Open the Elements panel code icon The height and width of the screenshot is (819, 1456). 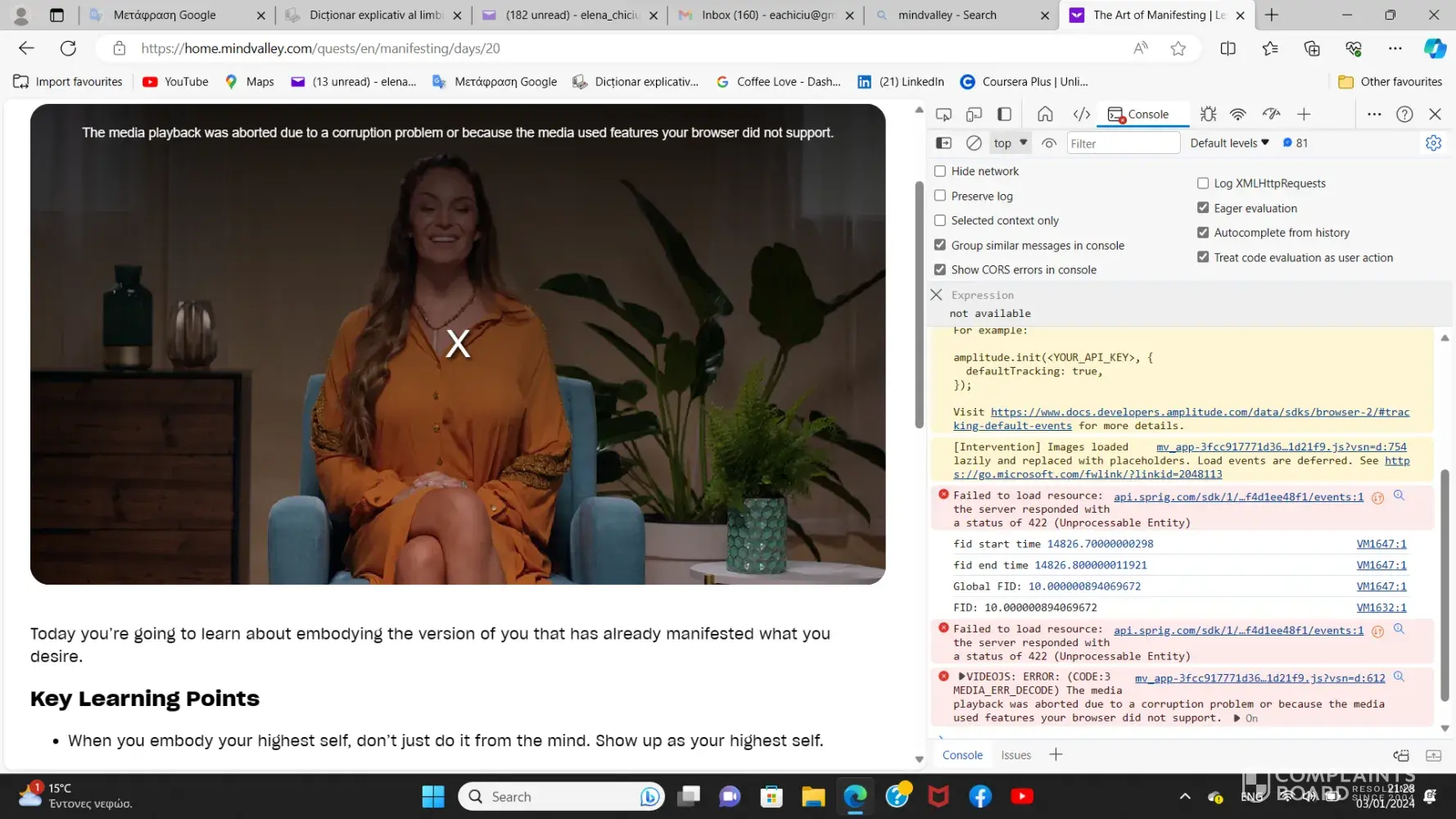[x=1081, y=115]
